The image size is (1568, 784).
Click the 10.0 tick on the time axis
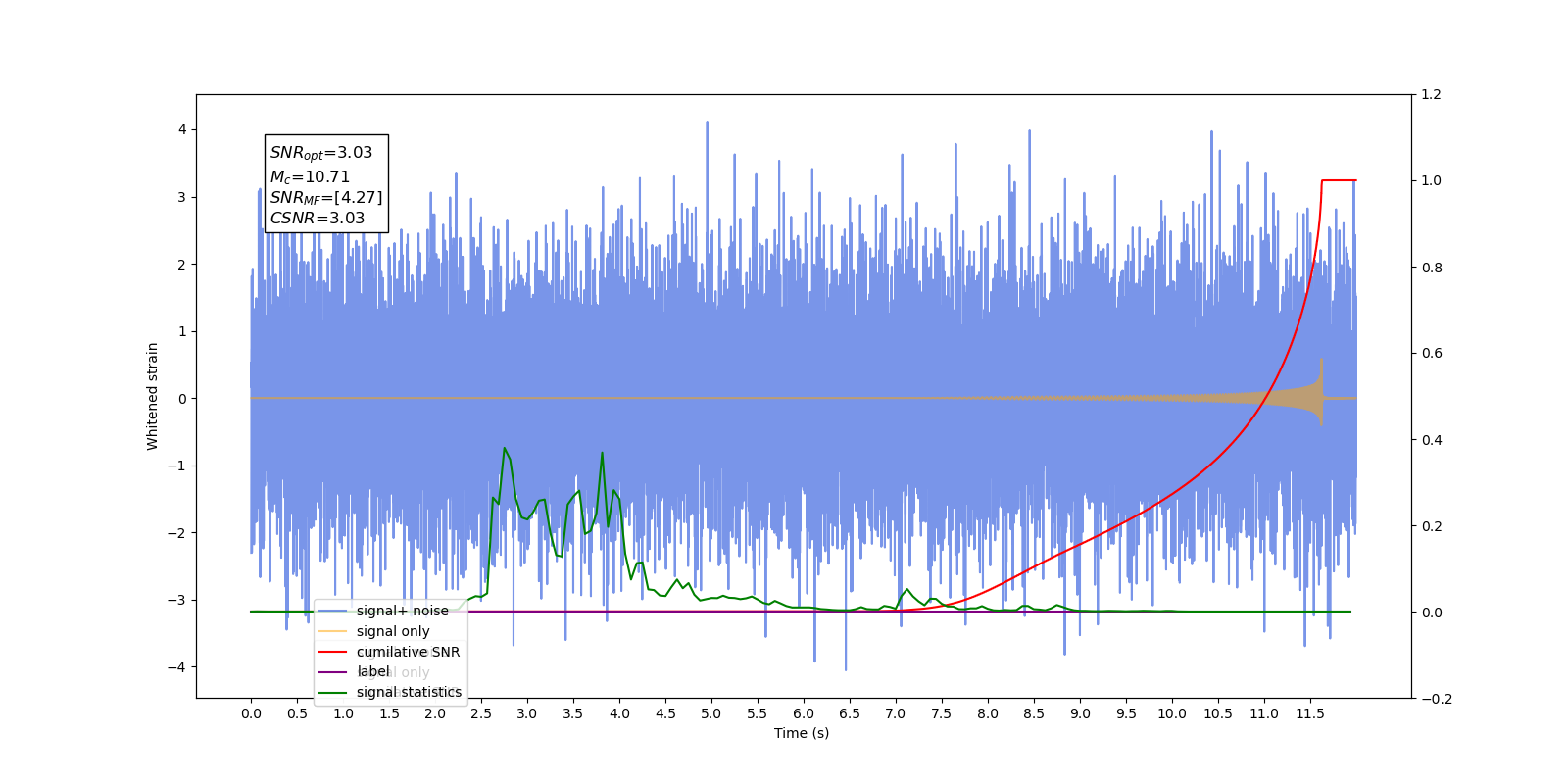pyautogui.click(x=1172, y=713)
